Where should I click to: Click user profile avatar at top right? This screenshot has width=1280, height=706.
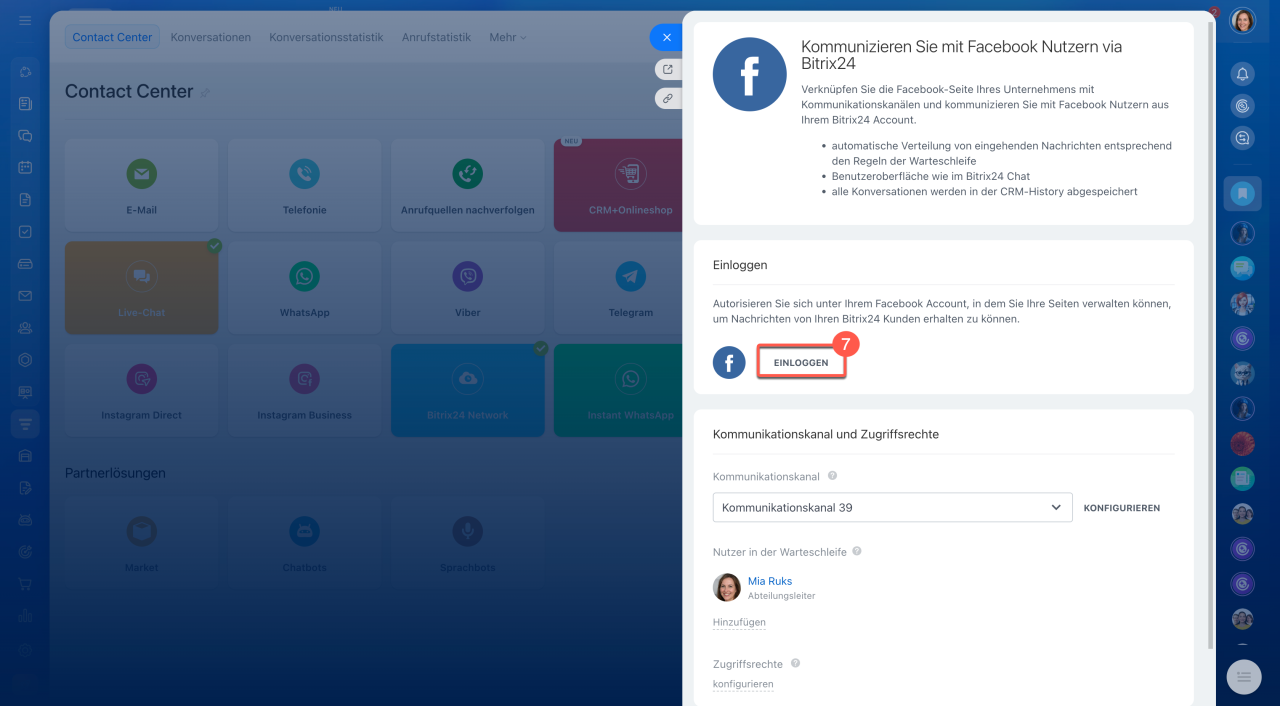(1242, 20)
